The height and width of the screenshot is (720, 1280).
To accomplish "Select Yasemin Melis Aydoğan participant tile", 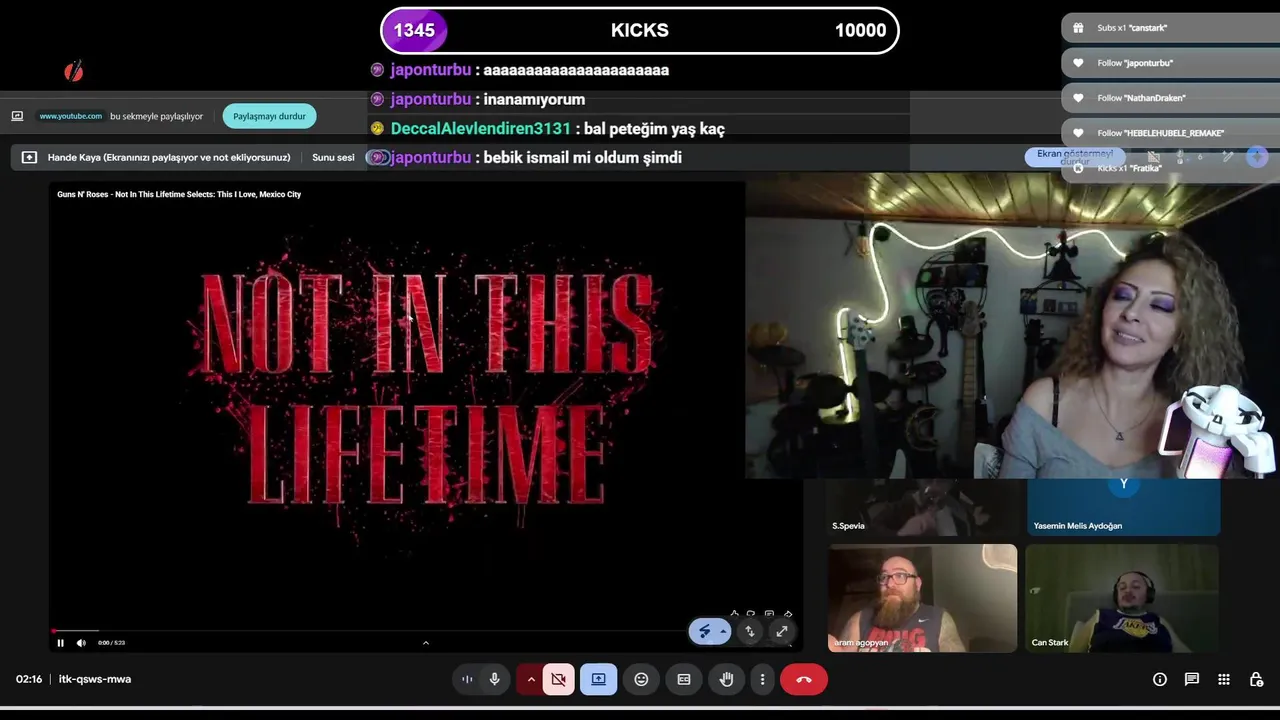I will [1123, 508].
